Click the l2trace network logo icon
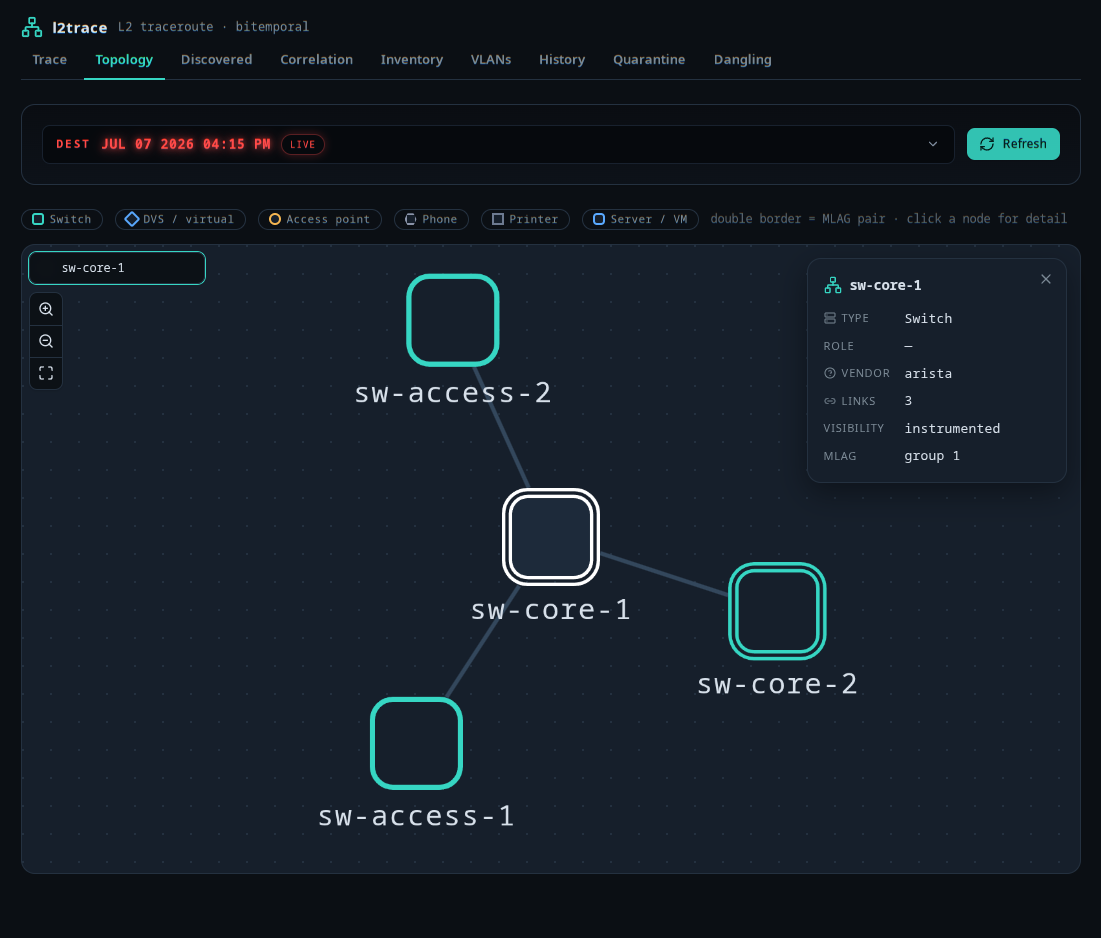Viewport: 1101px width, 938px height. [x=32, y=27]
